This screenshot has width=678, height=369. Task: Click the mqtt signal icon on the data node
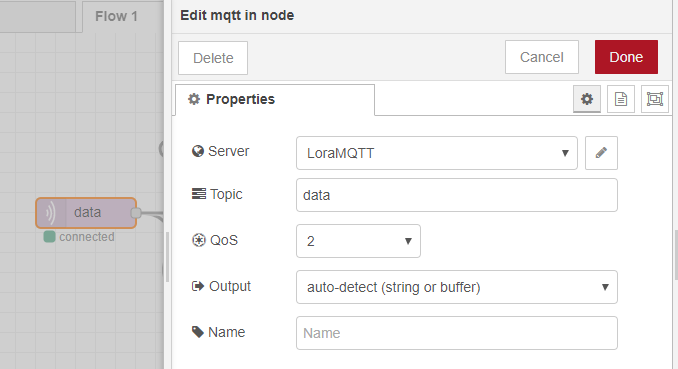[x=51, y=213]
